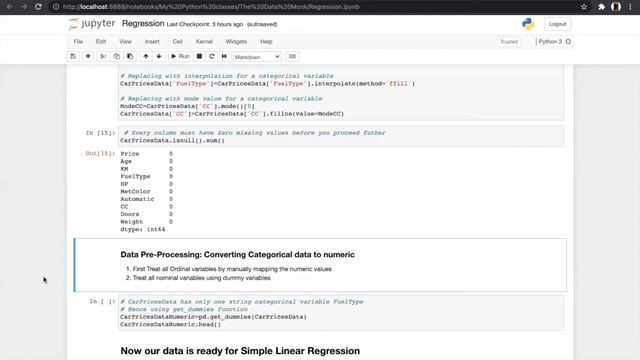The height and width of the screenshot is (360, 640).
Task: Open the Kernel menu
Action: [x=204, y=42]
